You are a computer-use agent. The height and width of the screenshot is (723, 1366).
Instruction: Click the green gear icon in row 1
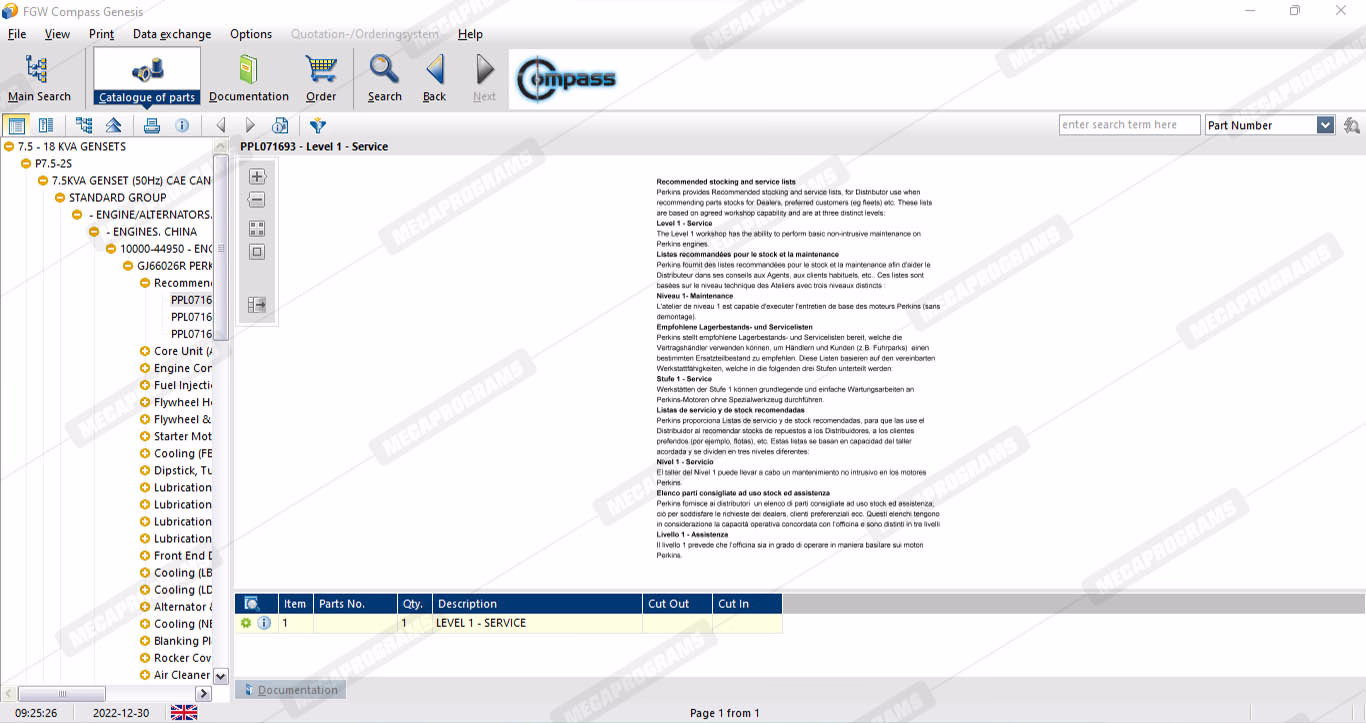[246, 623]
